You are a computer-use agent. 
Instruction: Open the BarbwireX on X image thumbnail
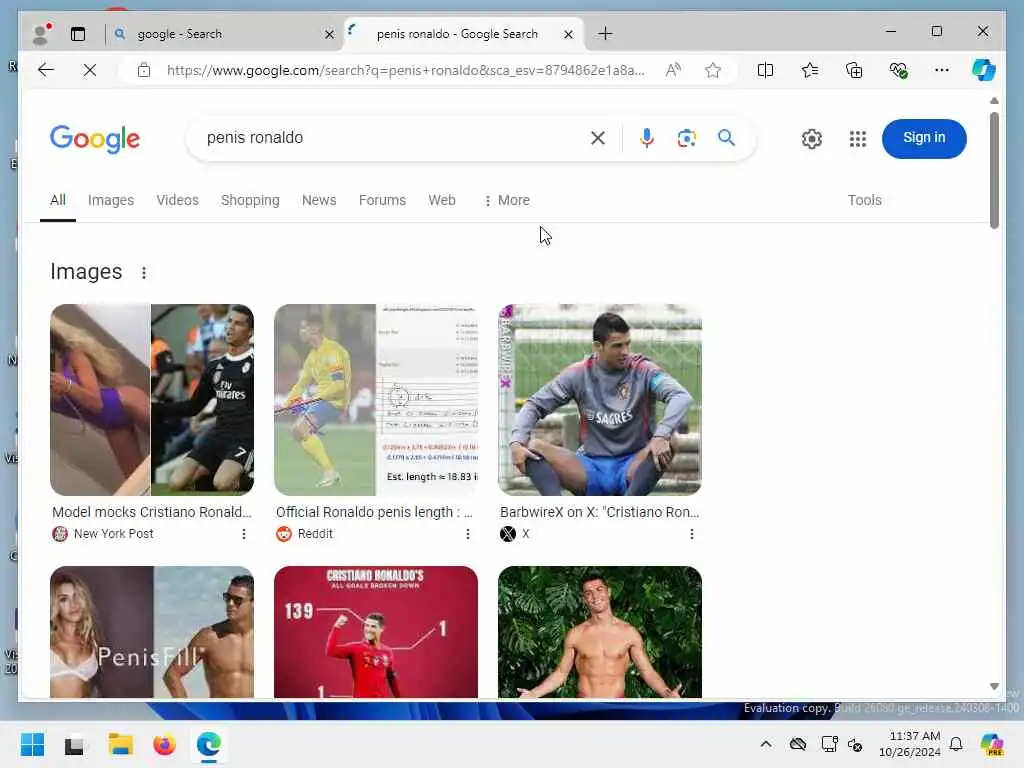click(x=600, y=400)
